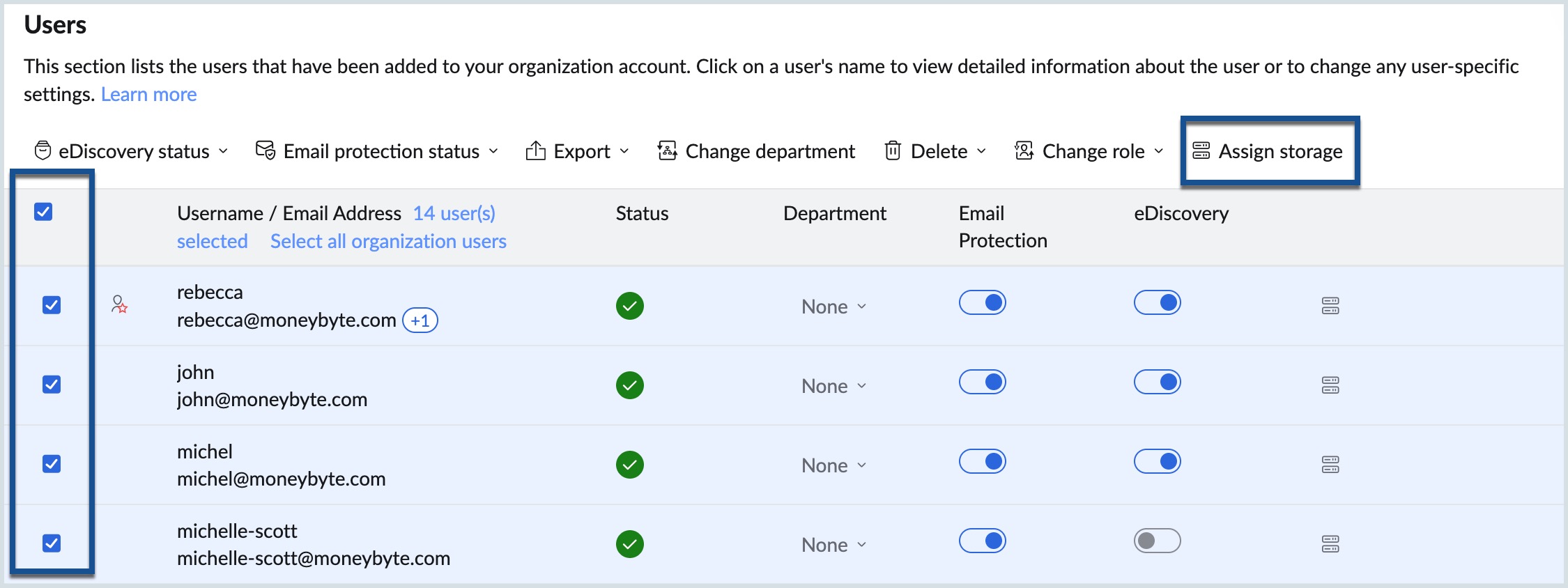
Task: Open the Department dropdown for rebecca
Action: pos(833,307)
